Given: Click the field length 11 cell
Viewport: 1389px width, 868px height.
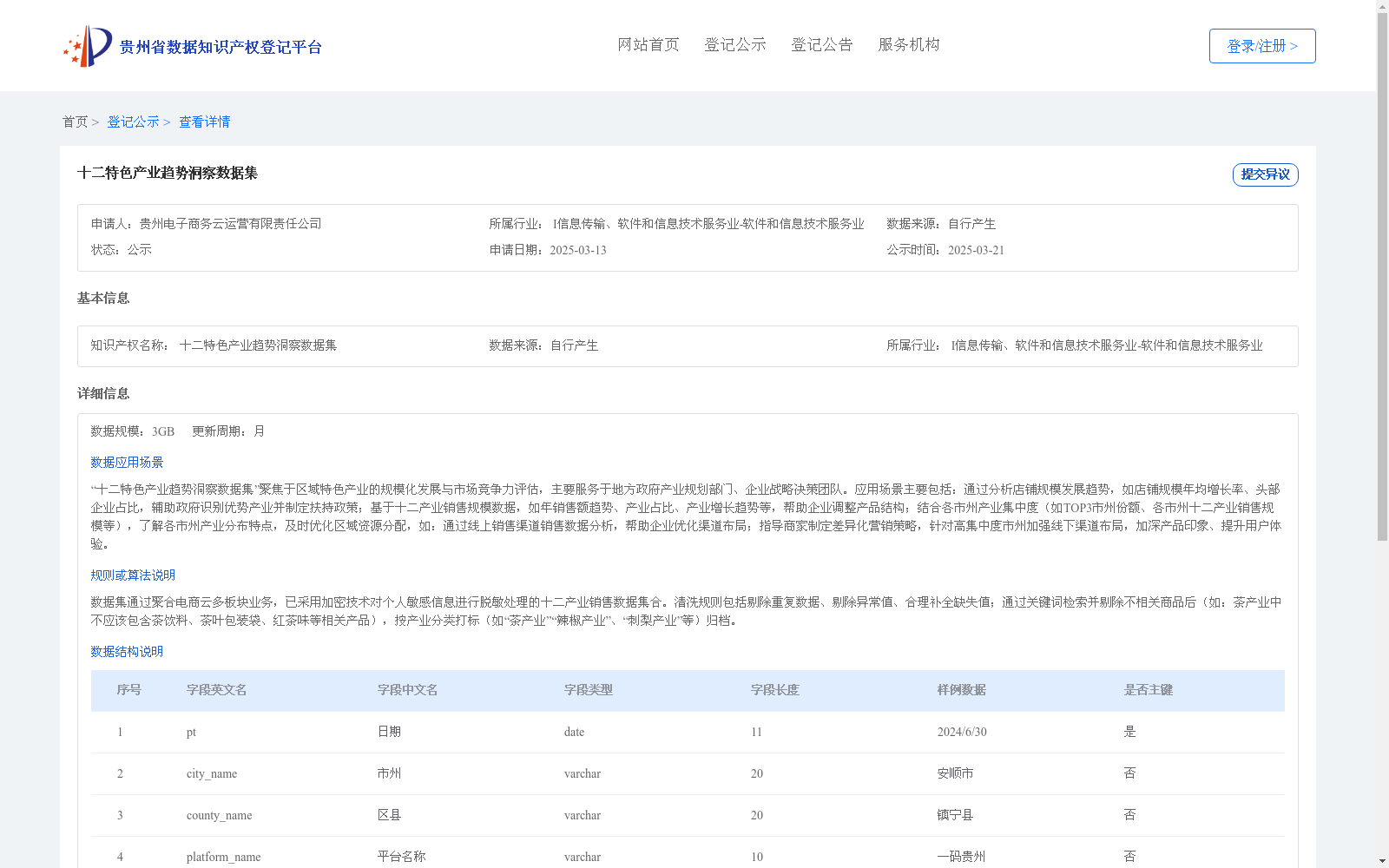Looking at the screenshot, I should (756, 732).
